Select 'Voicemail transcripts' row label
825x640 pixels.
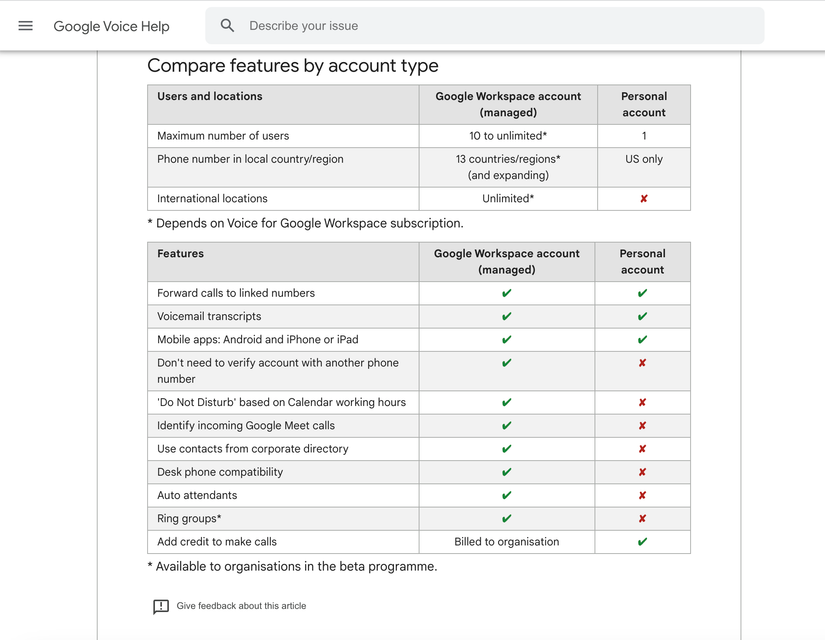(x=209, y=316)
